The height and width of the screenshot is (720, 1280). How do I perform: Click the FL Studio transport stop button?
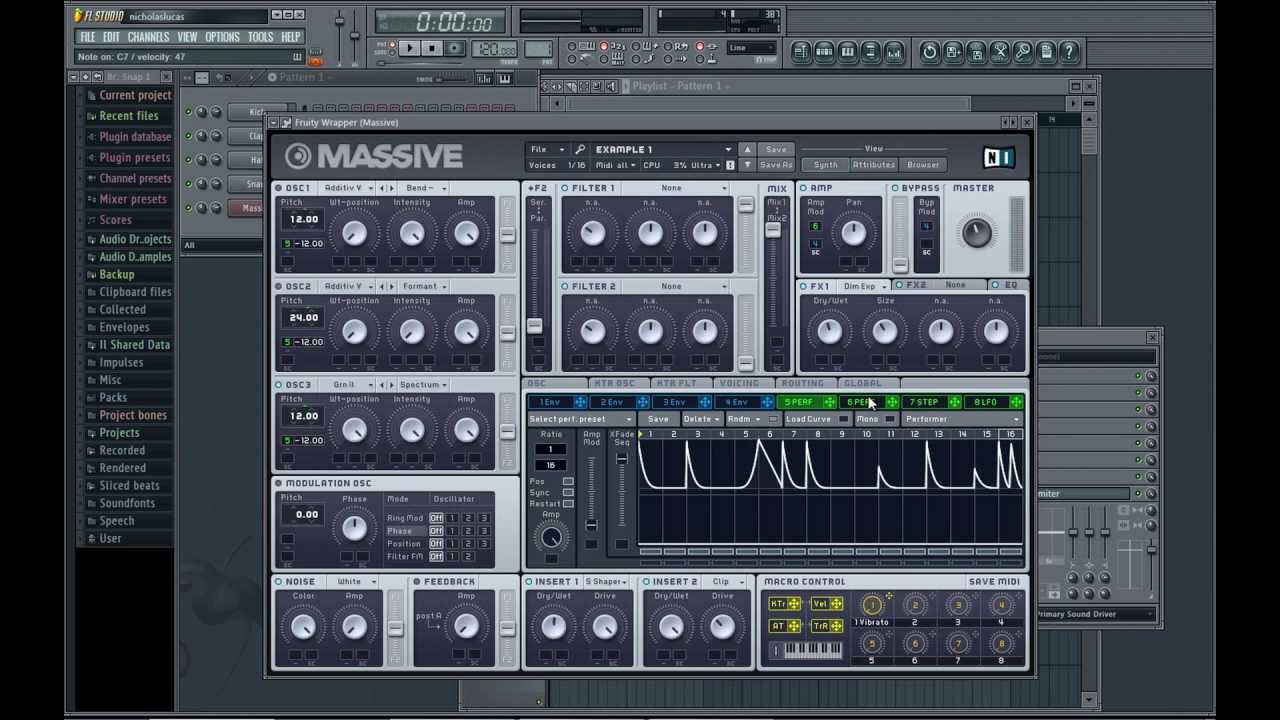(432, 48)
